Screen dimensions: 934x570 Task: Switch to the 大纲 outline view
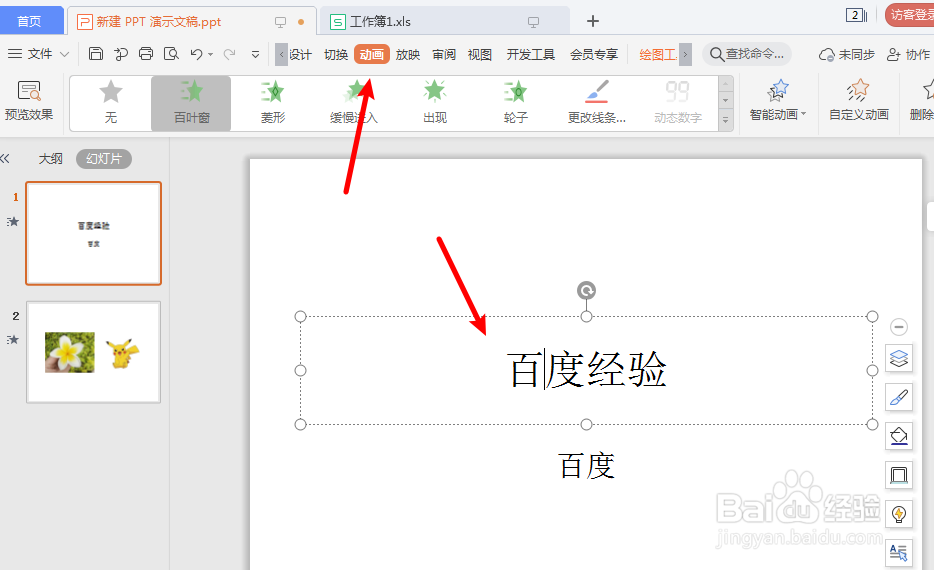click(x=51, y=158)
